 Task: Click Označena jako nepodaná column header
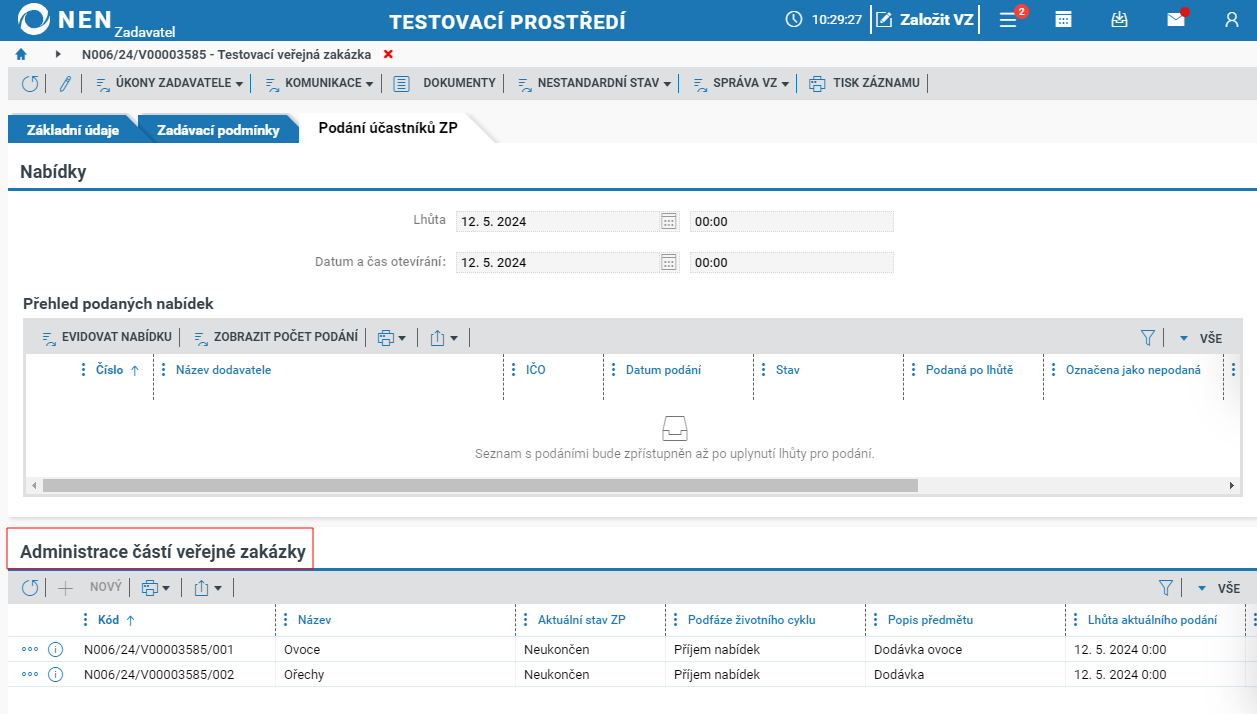[x=1133, y=370]
